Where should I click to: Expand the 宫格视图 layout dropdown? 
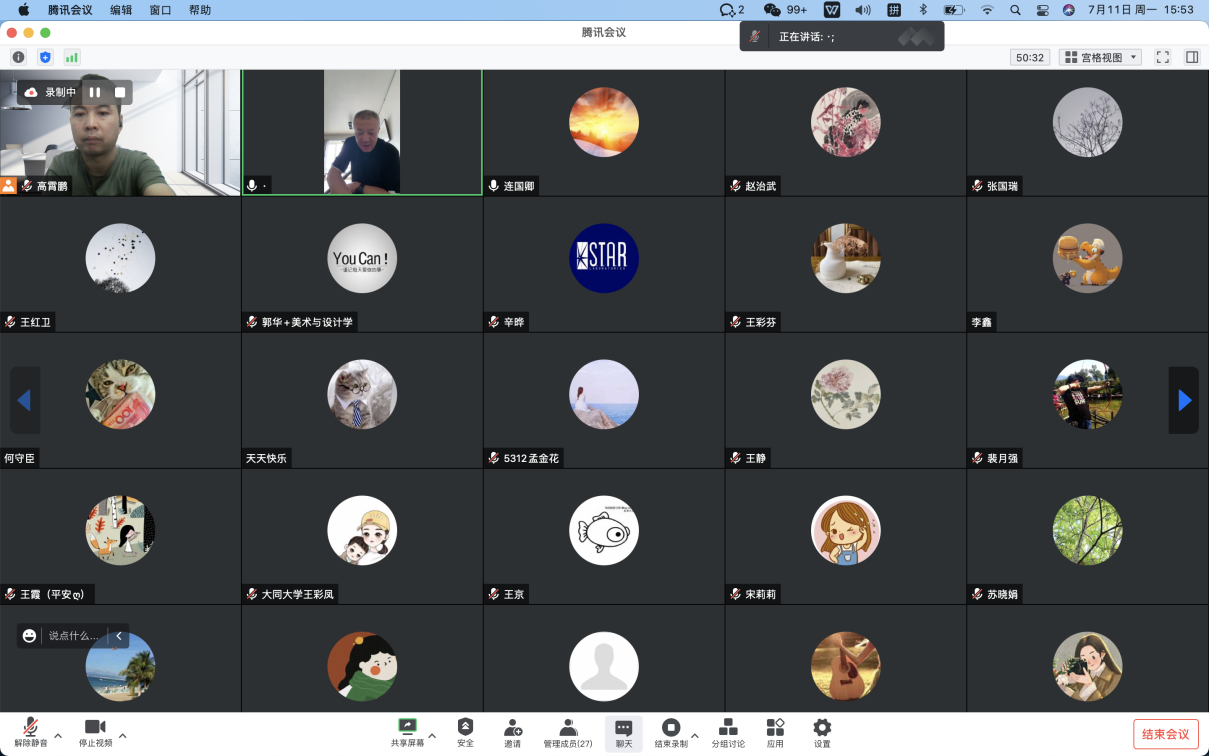[1100, 57]
